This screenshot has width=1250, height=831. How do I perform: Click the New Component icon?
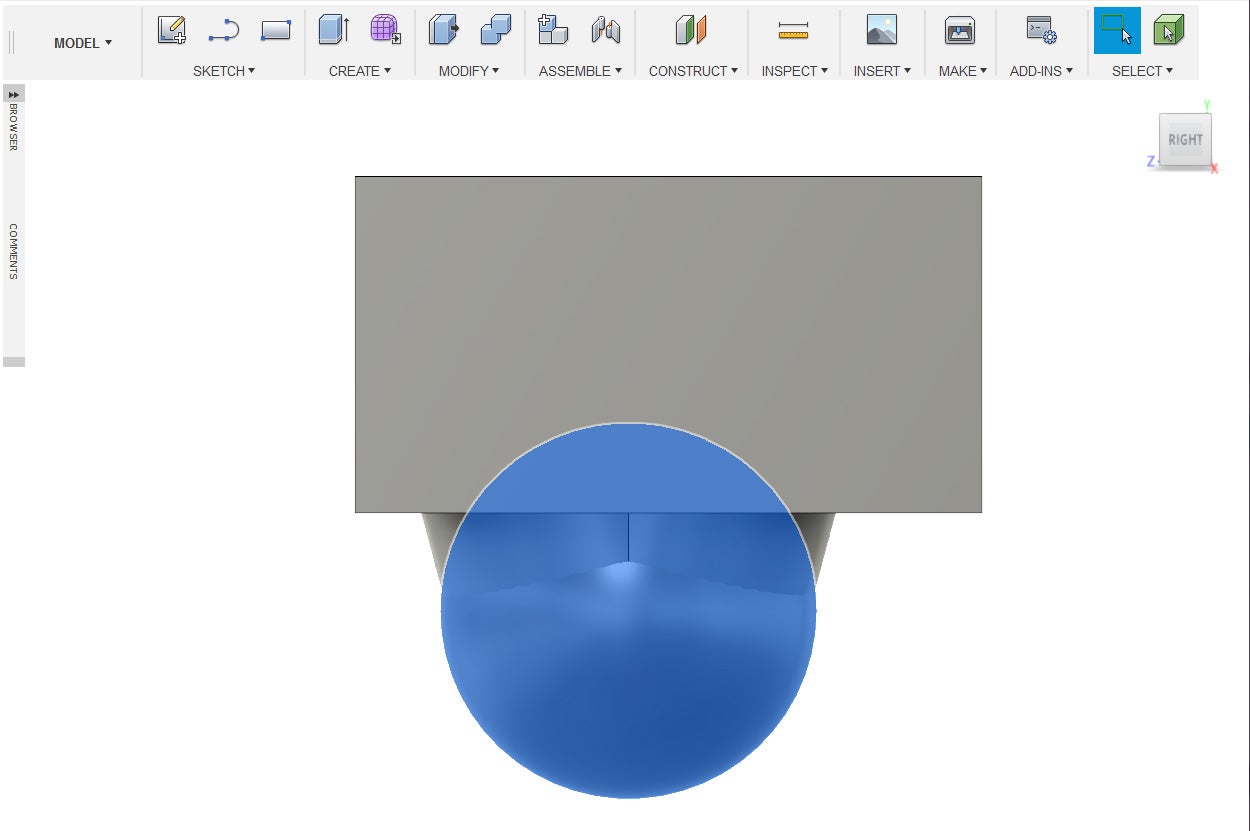click(x=553, y=31)
